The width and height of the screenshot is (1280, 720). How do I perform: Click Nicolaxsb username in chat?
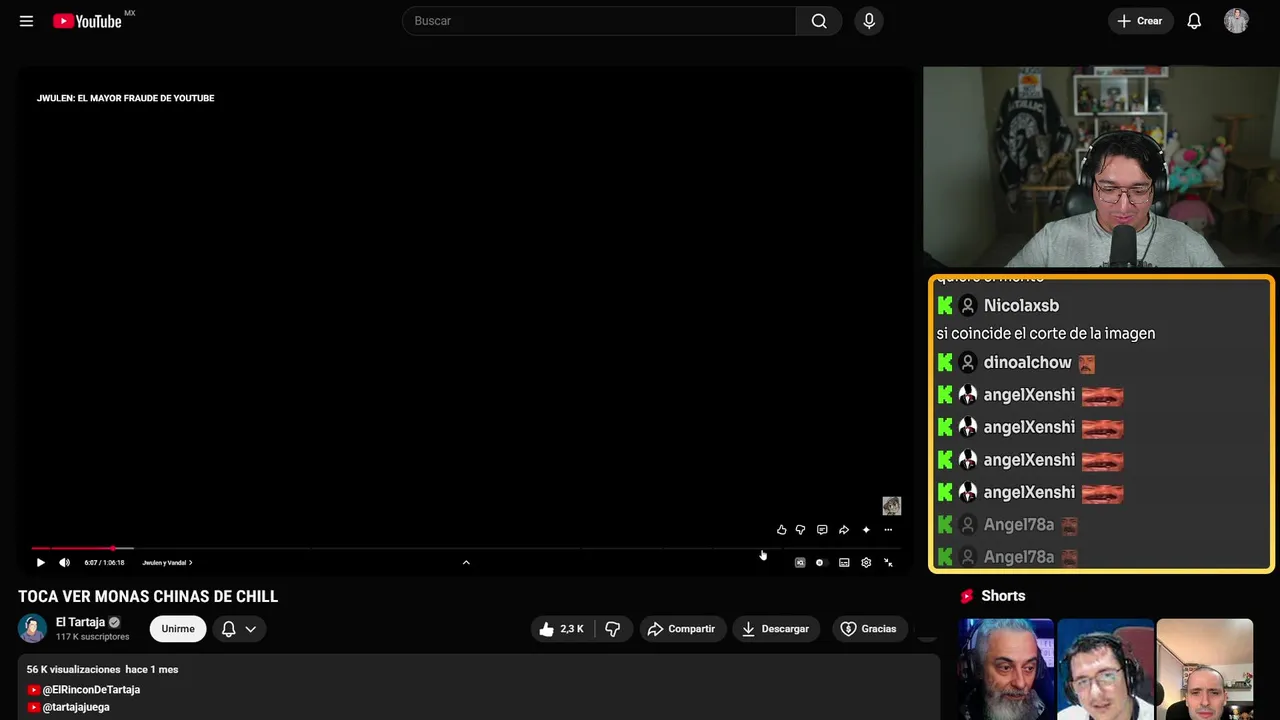pyautogui.click(x=1021, y=306)
